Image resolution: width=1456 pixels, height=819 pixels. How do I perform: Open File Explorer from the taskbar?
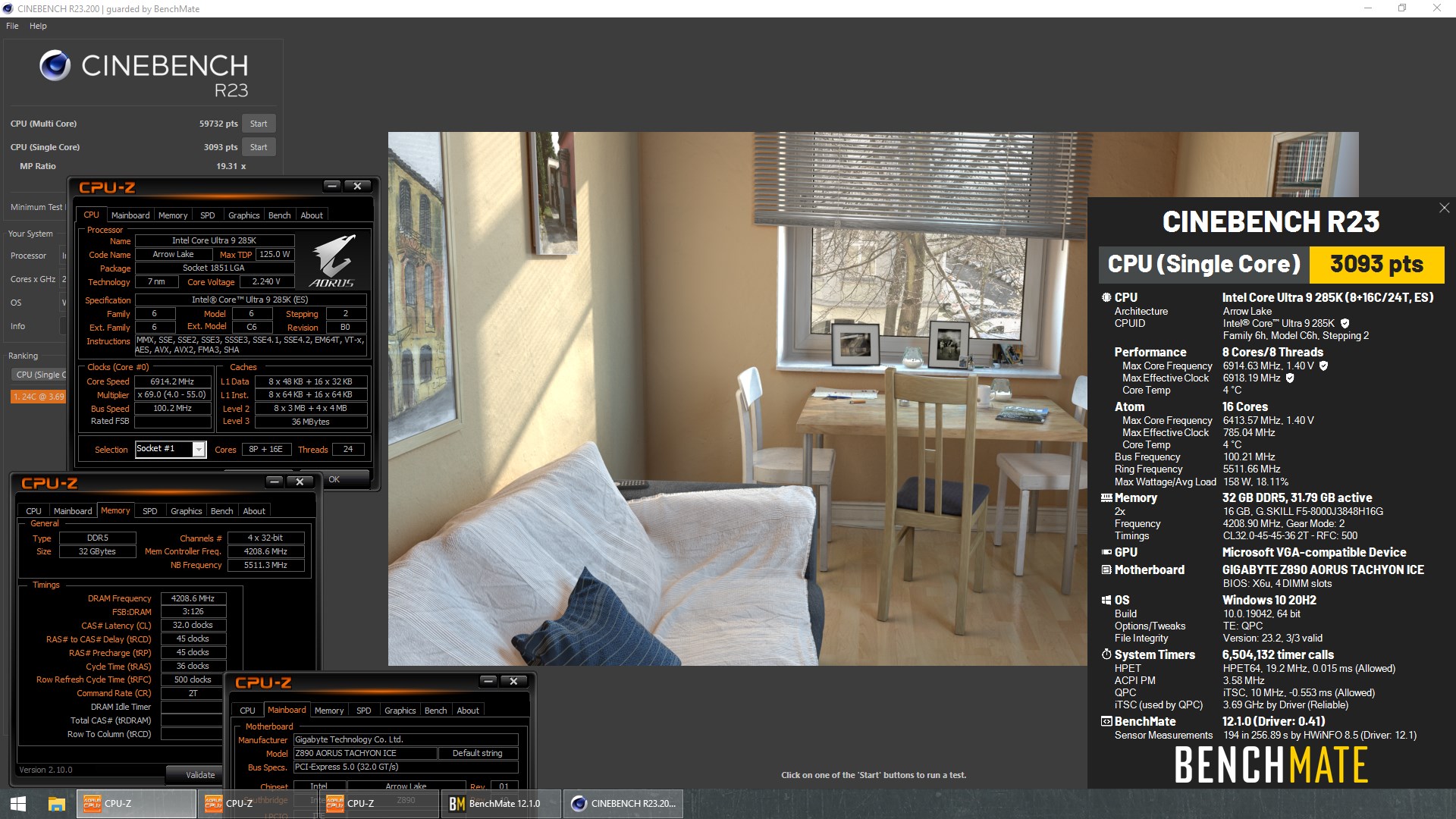(x=56, y=804)
